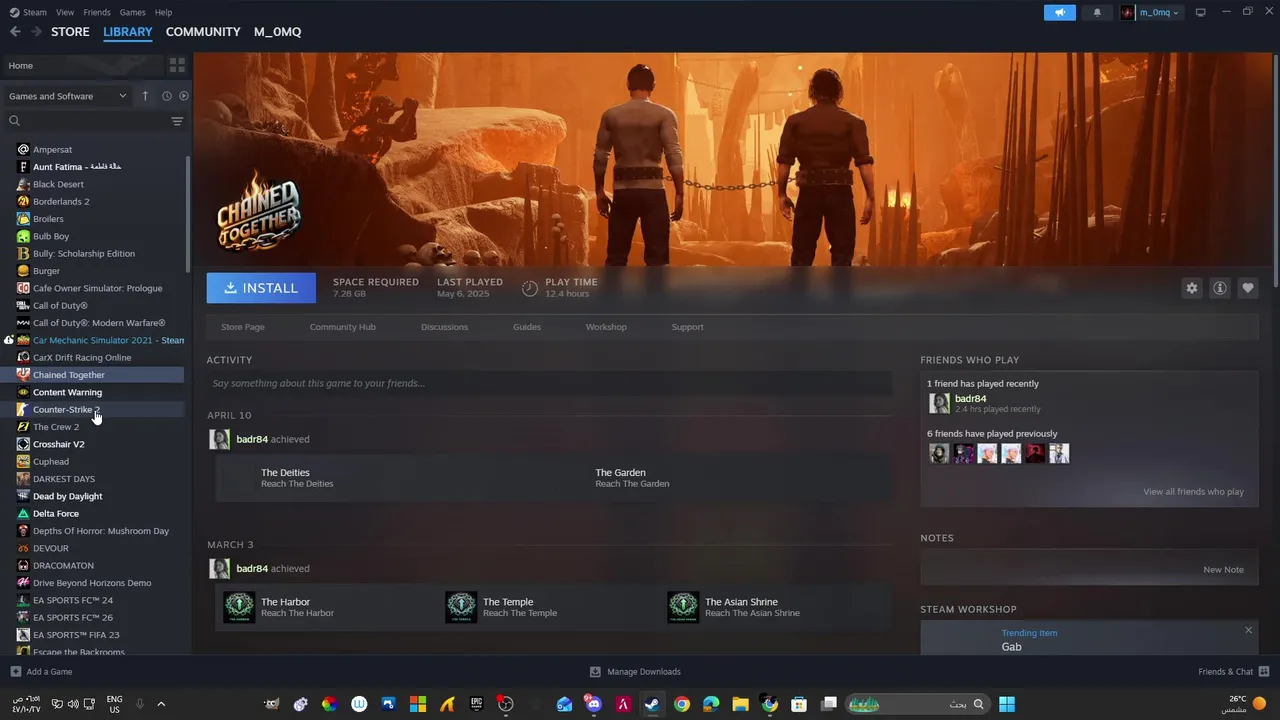Image resolution: width=1280 pixels, height=720 pixels.
Task: Open the M_0MQ profile tab
Action: pyautogui.click(x=277, y=32)
